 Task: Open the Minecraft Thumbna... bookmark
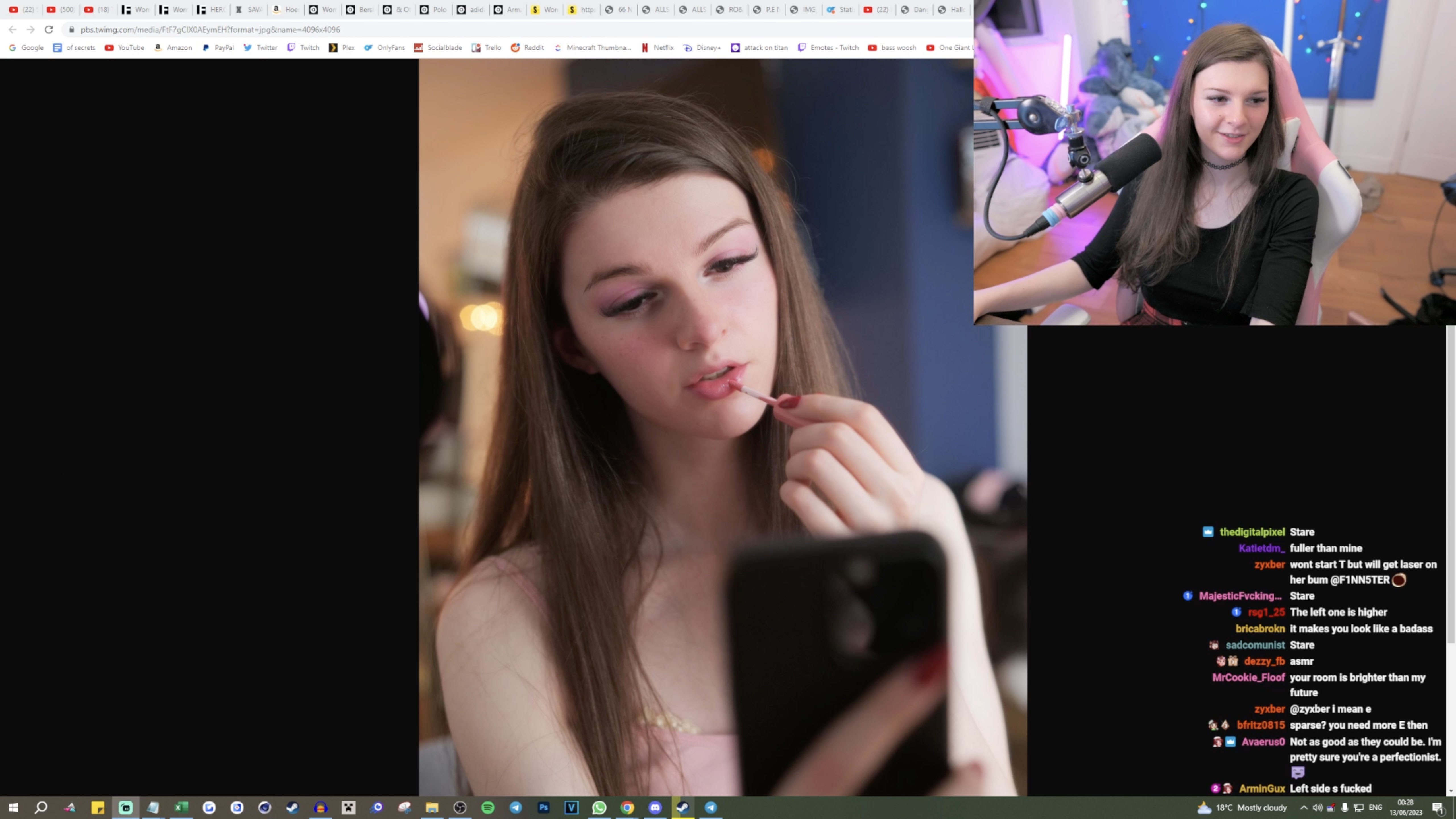point(592,47)
